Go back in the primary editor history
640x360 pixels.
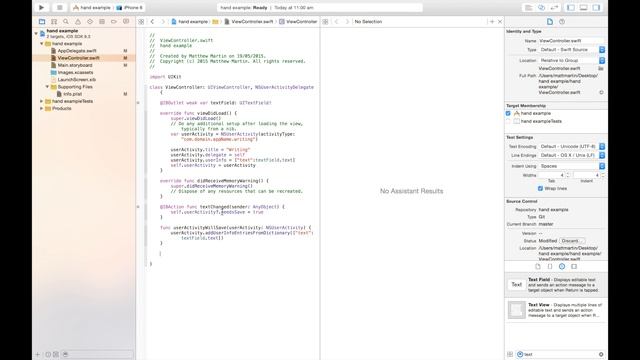(x=152, y=22)
